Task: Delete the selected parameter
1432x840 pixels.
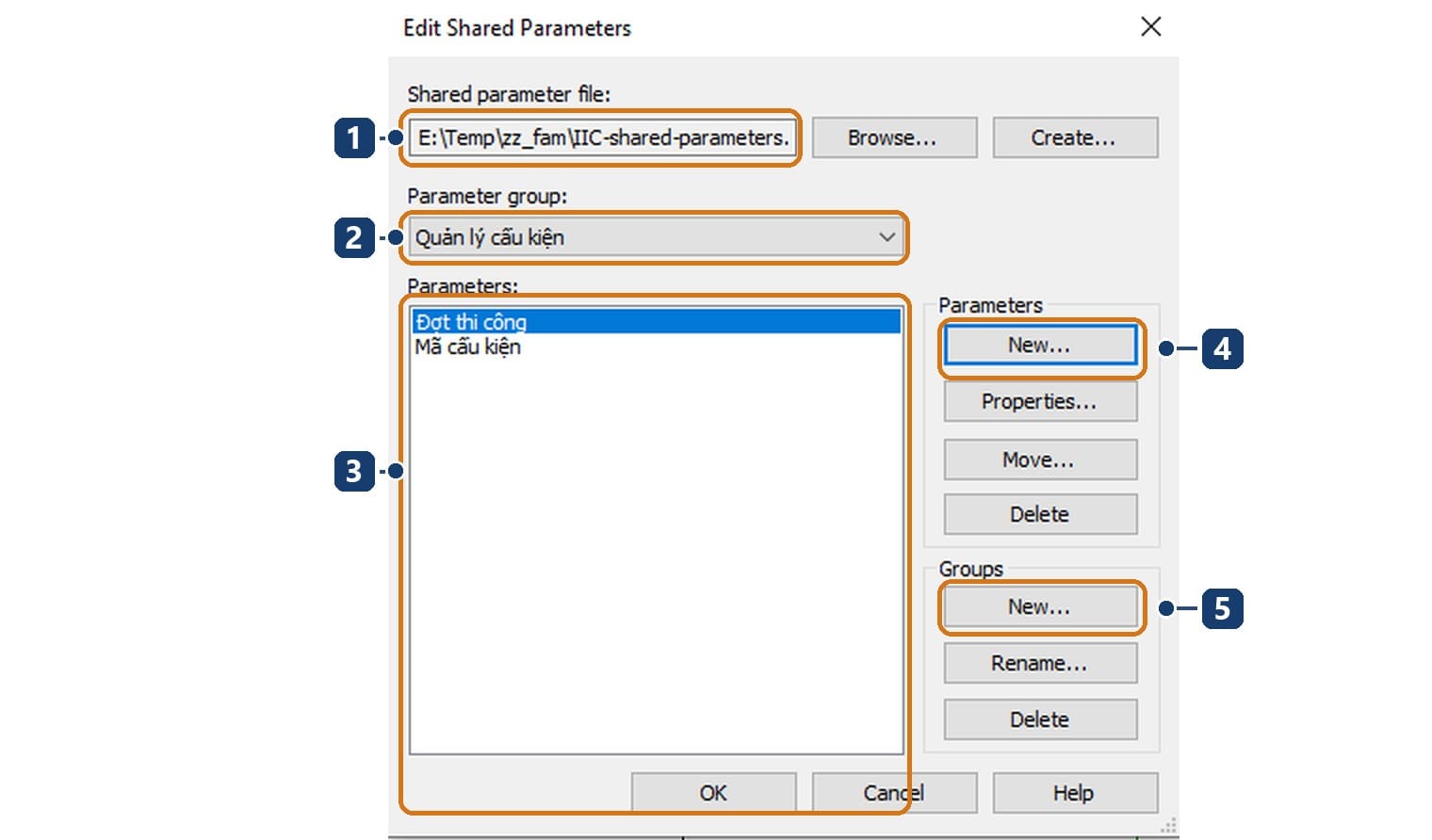Action: coord(1040,514)
